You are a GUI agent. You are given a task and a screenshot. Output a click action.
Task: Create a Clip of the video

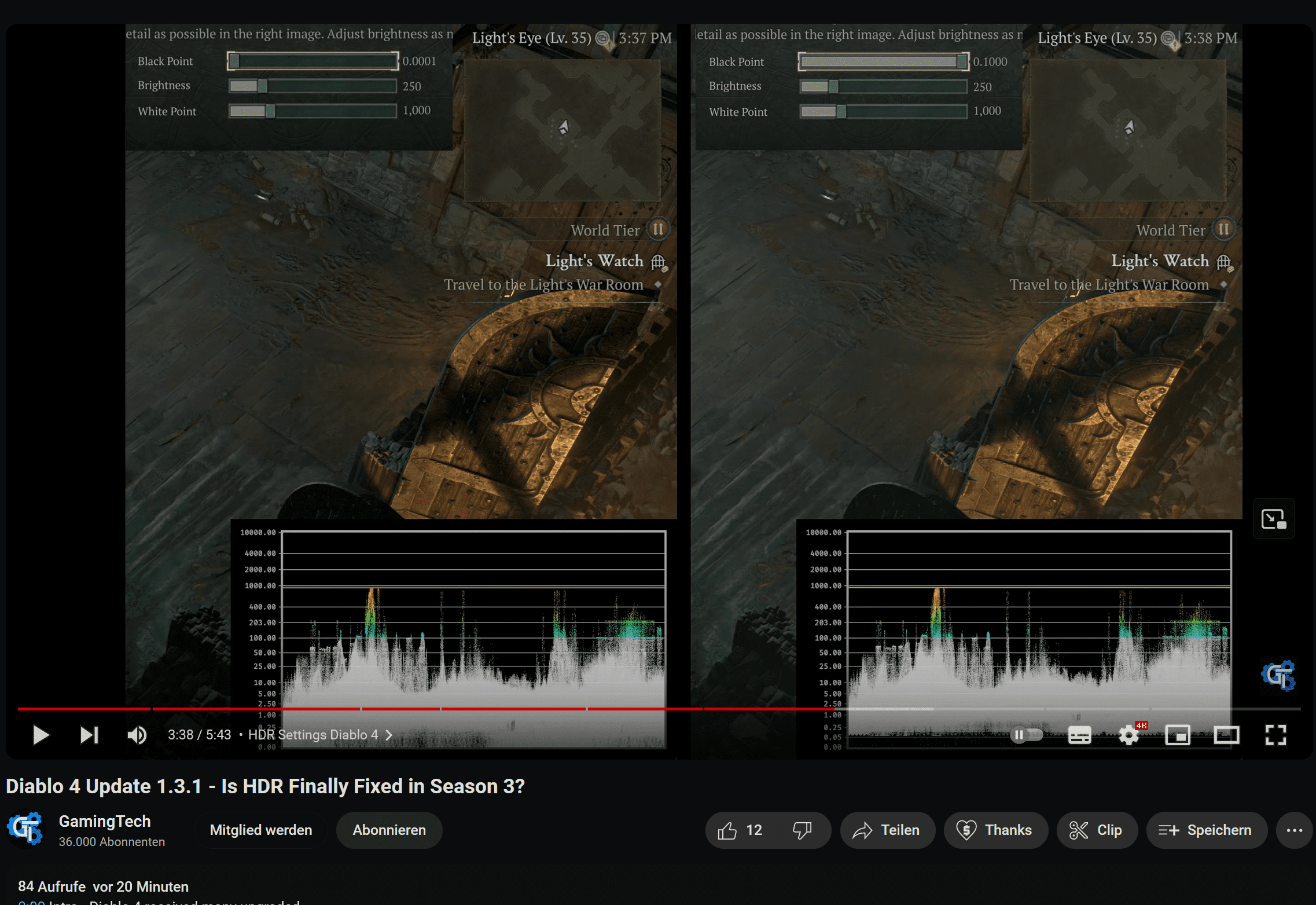(x=1097, y=830)
